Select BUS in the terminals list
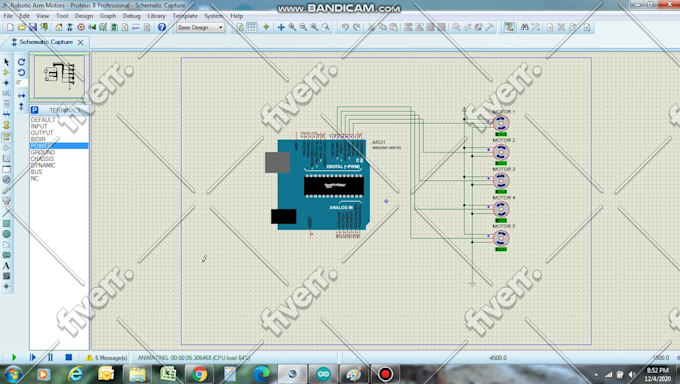The image size is (680, 384). (x=36, y=172)
